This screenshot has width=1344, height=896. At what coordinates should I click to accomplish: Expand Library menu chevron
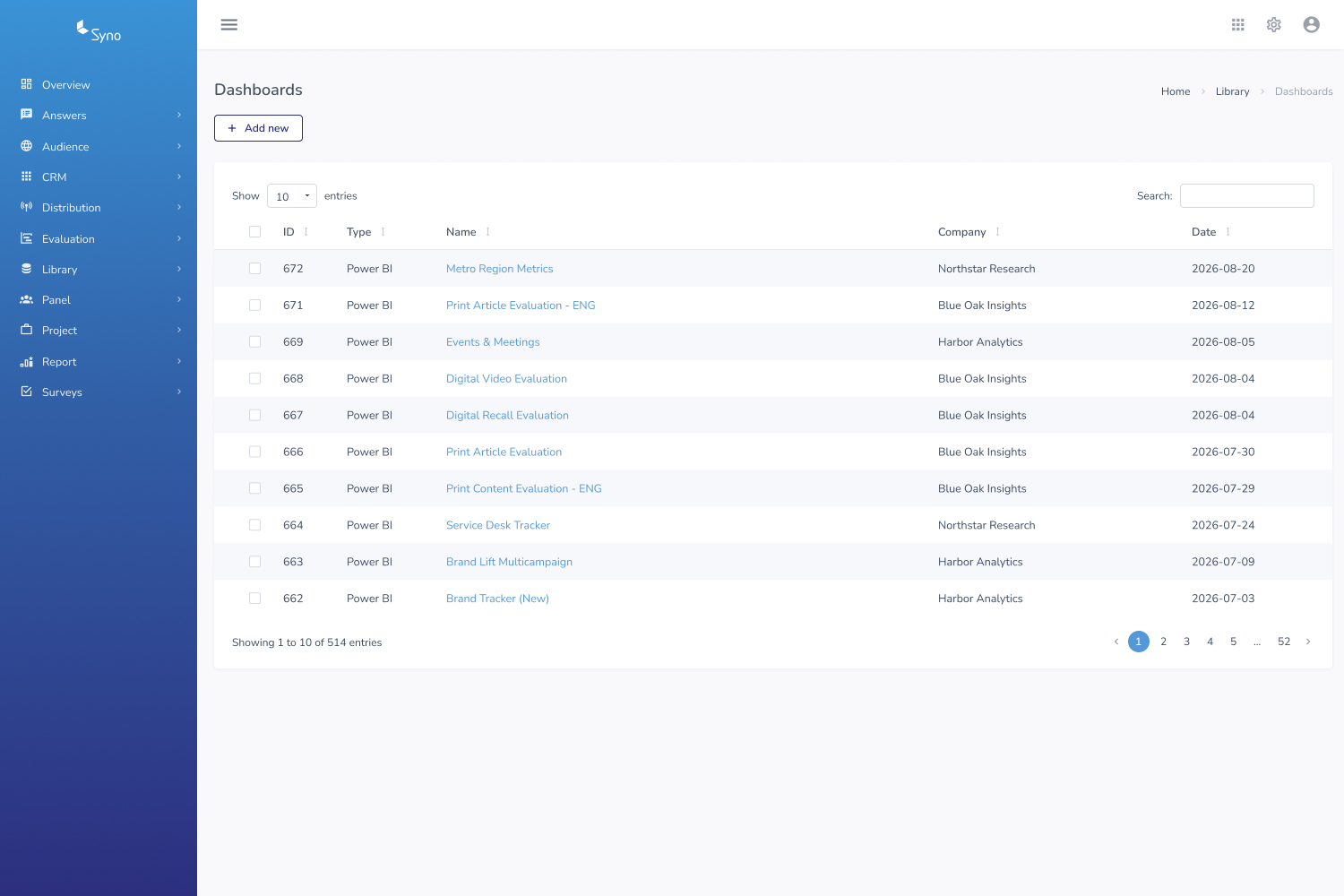click(179, 269)
